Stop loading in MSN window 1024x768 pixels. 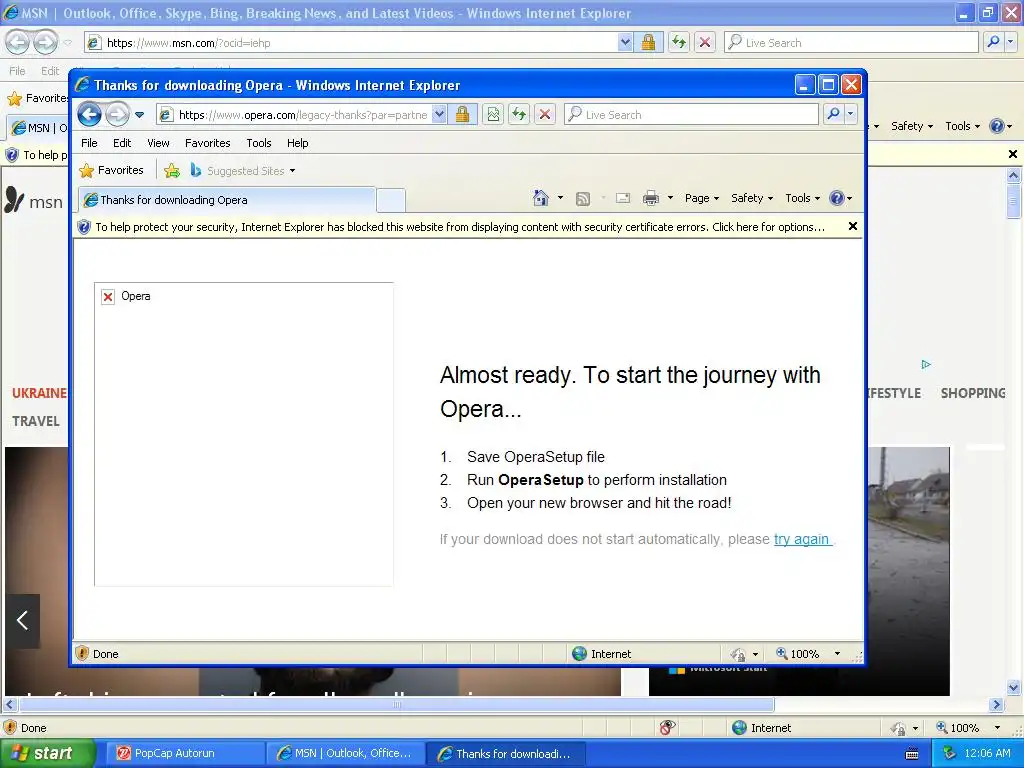[x=705, y=42]
